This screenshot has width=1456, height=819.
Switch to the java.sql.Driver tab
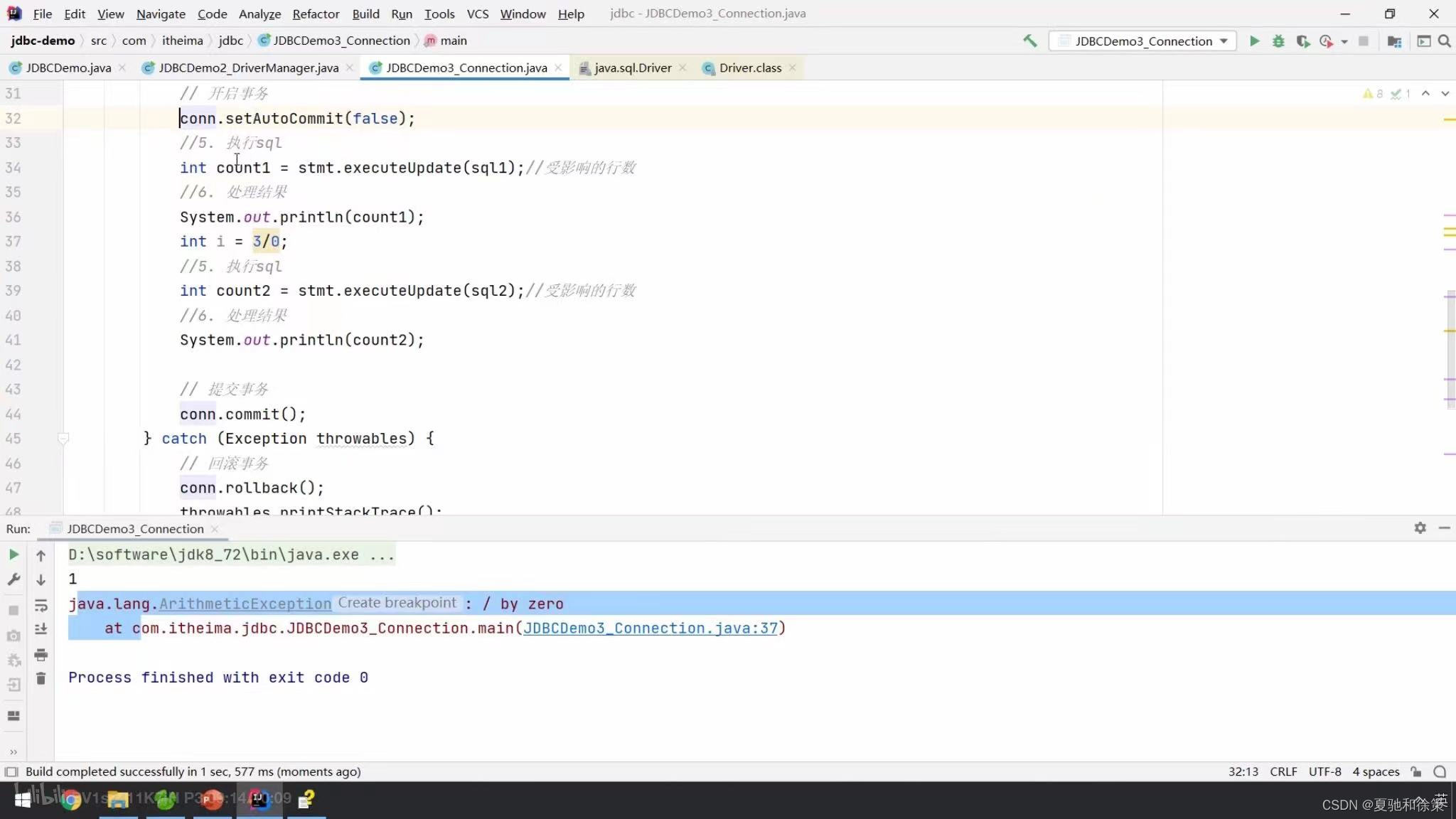coord(632,68)
